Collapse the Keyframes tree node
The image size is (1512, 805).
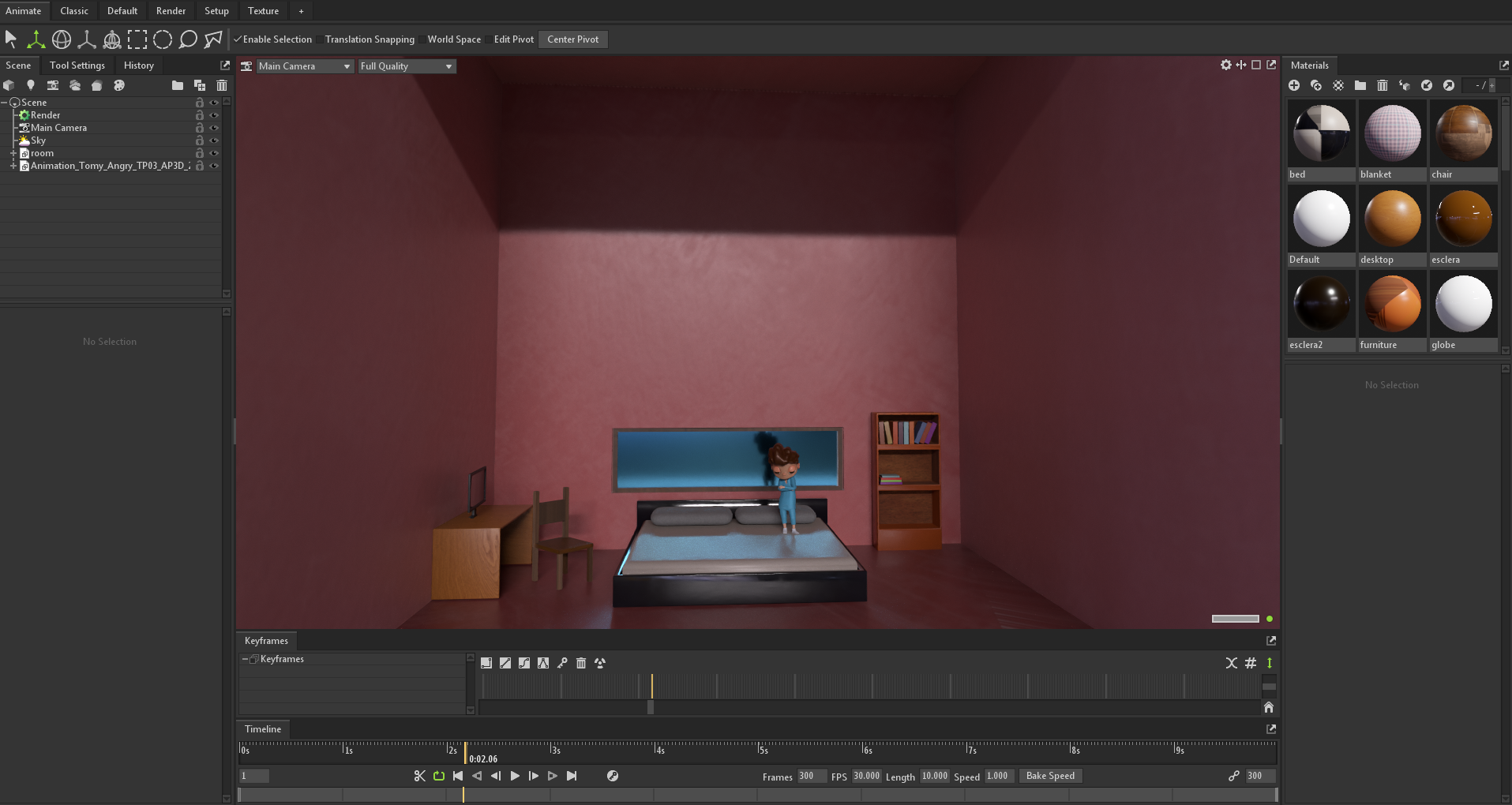pos(245,659)
